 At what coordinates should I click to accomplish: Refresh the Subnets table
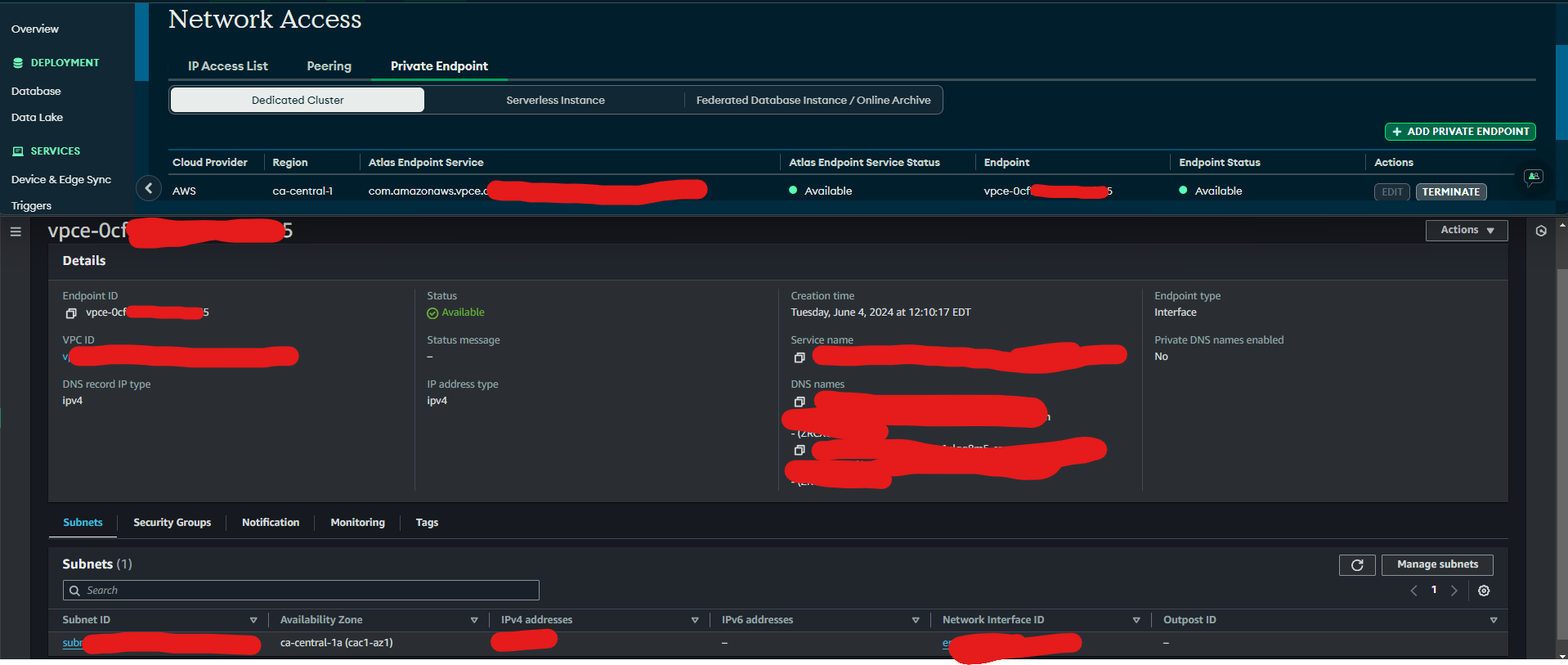1357,565
